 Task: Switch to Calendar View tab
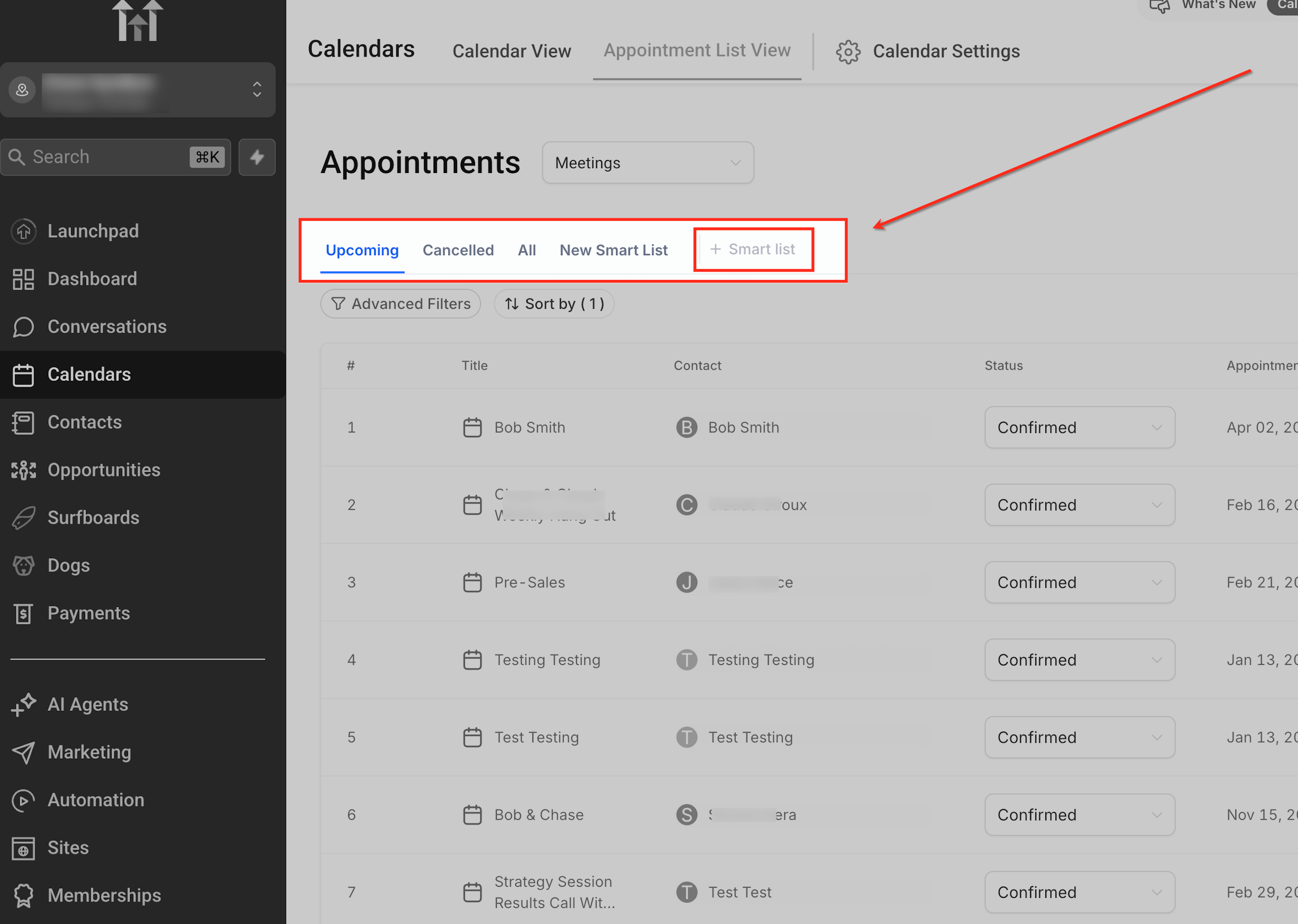[511, 51]
